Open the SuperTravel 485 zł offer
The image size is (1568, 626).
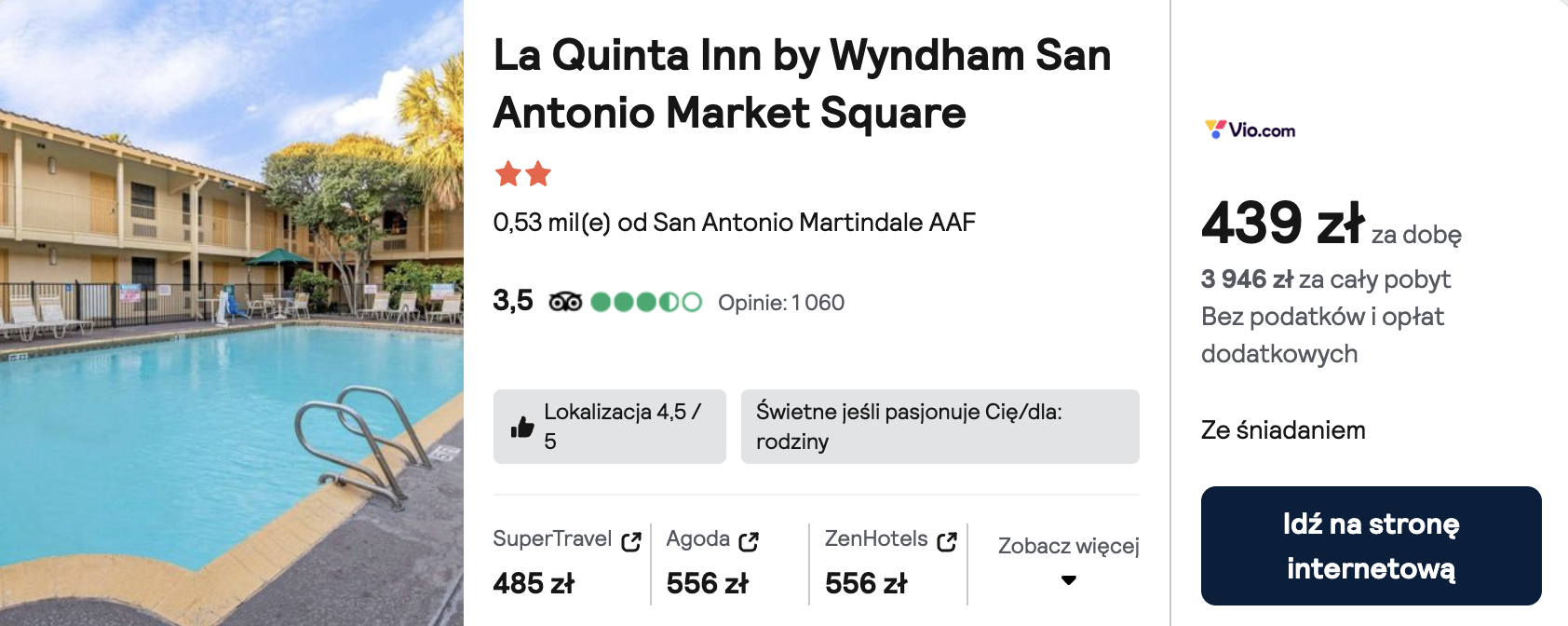tap(567, 563)
